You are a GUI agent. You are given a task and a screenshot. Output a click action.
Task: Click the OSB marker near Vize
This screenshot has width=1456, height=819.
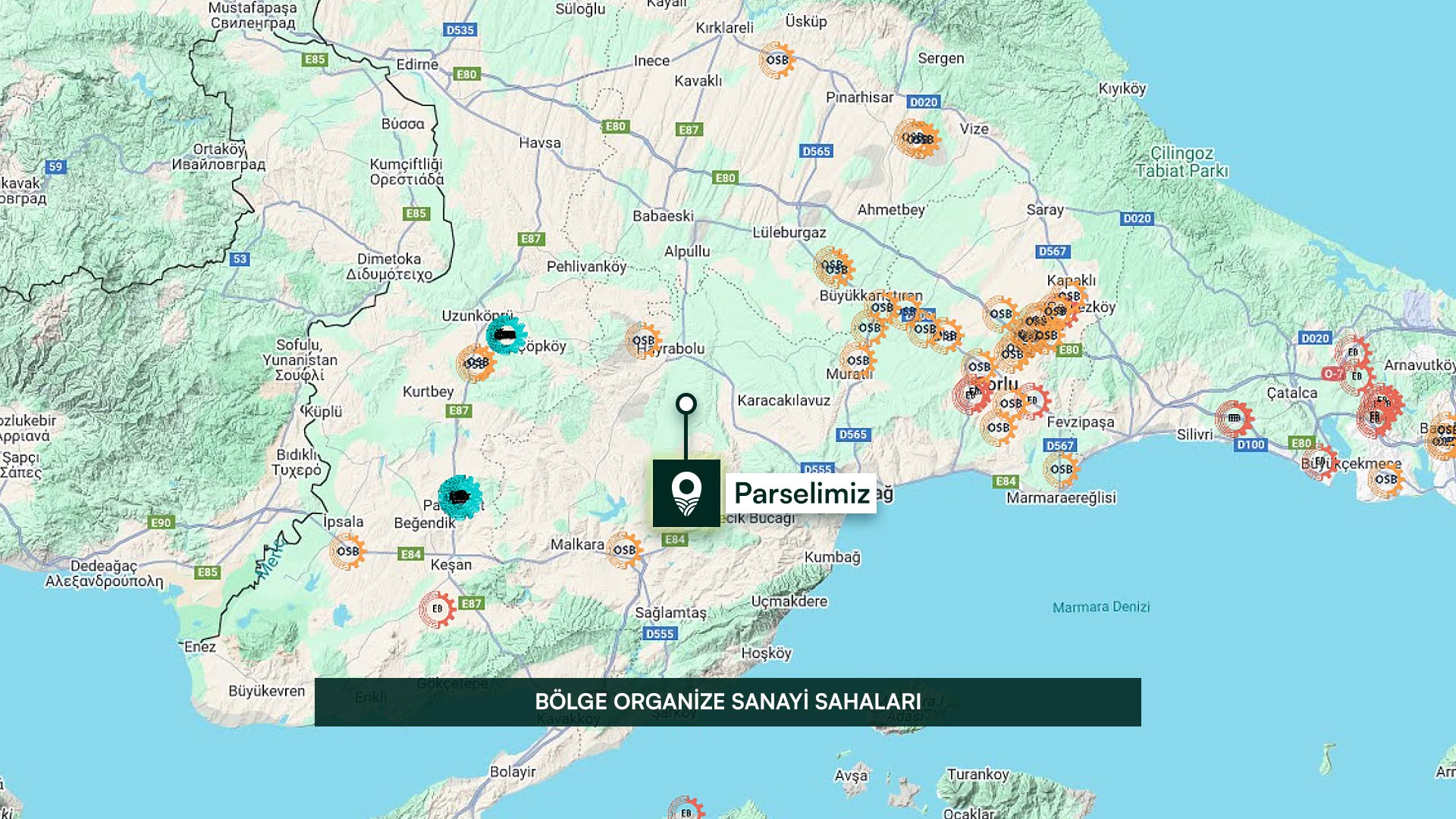(917, 139)
